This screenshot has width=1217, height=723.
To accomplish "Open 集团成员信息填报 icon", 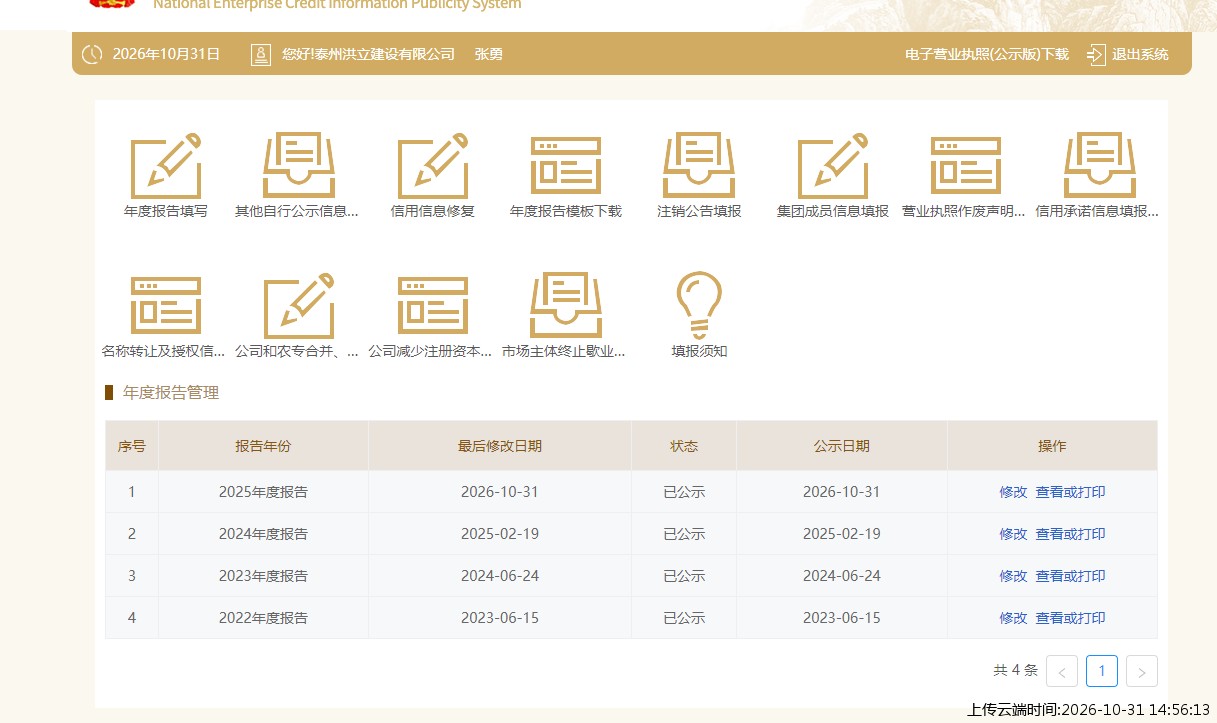I will pos(832,165).
